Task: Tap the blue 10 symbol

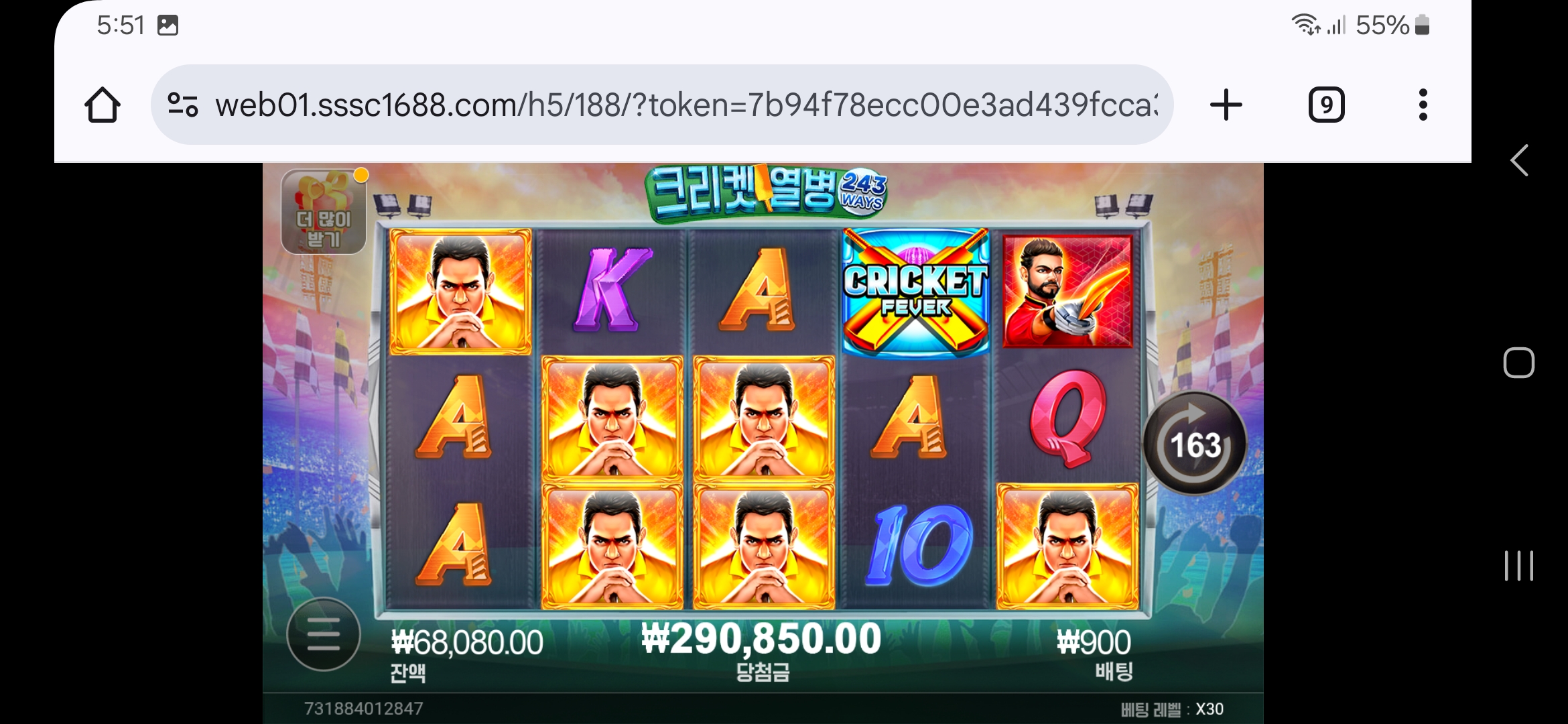Action: (917, 546)
